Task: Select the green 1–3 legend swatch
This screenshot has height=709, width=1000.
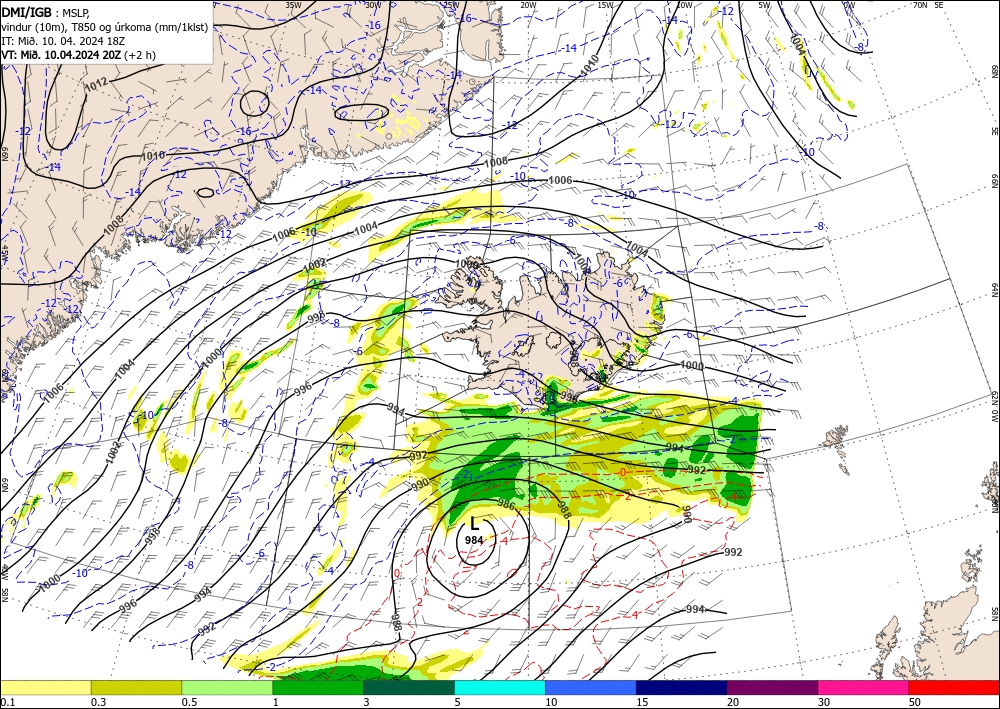Action: (x=318, y=687)
